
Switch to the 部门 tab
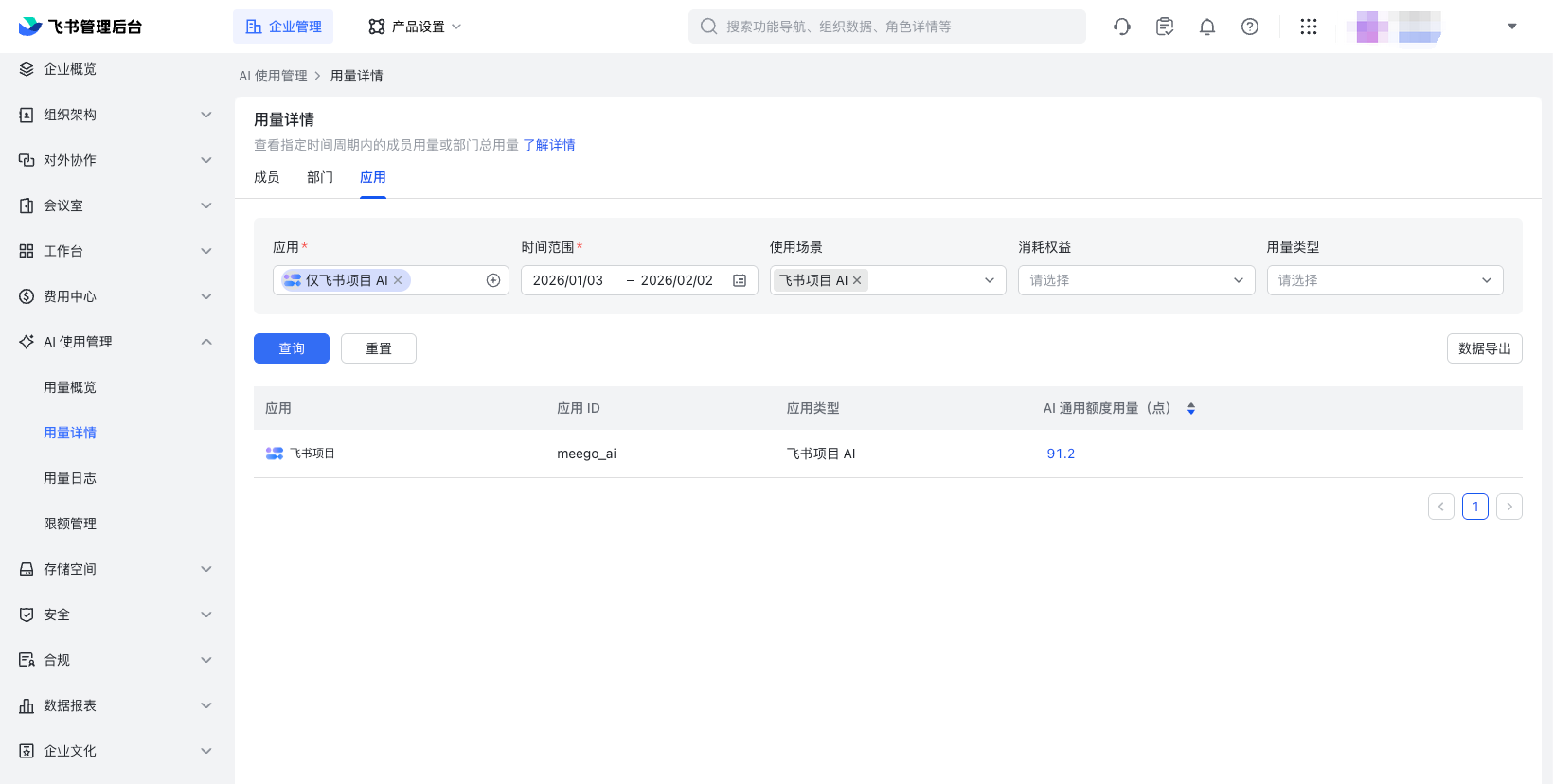click(320, 177)
